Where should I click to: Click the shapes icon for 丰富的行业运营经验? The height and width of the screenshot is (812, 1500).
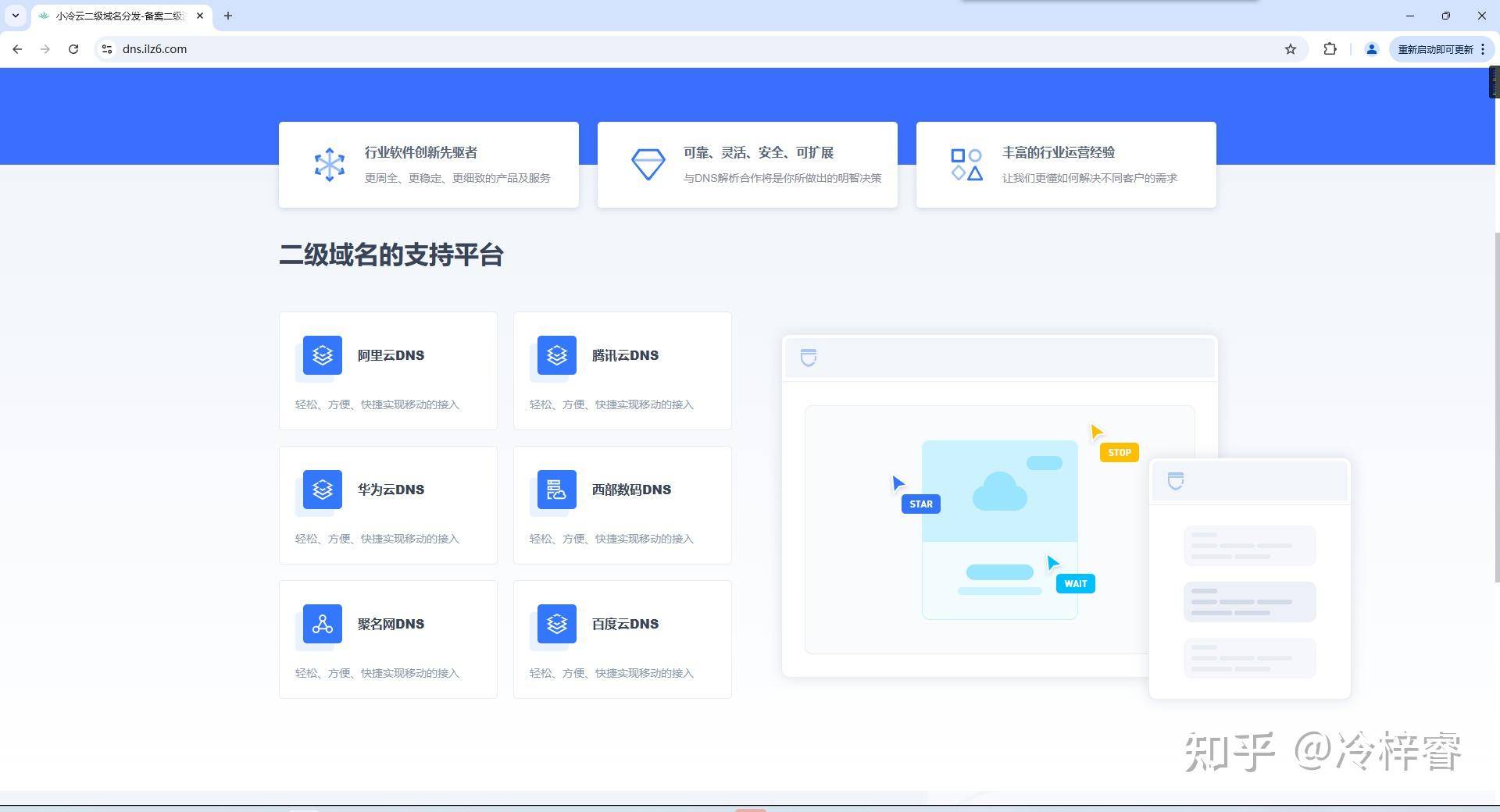coord(966,165)
